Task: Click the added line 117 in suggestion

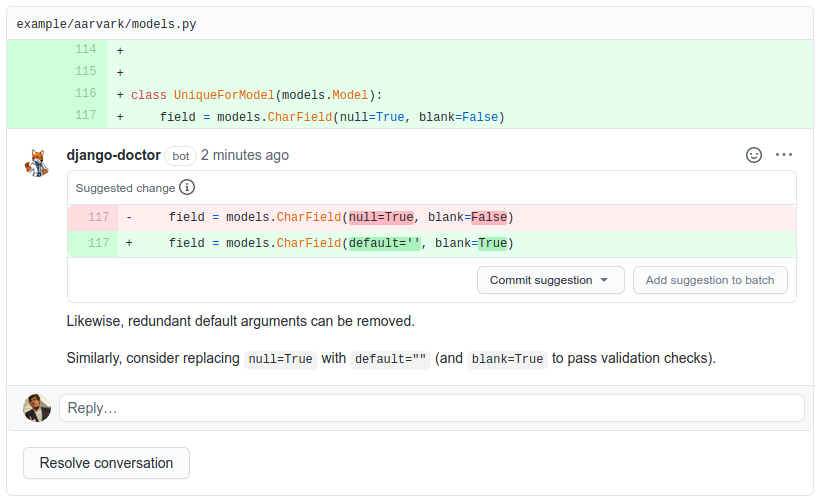Action: coord(98,243)
